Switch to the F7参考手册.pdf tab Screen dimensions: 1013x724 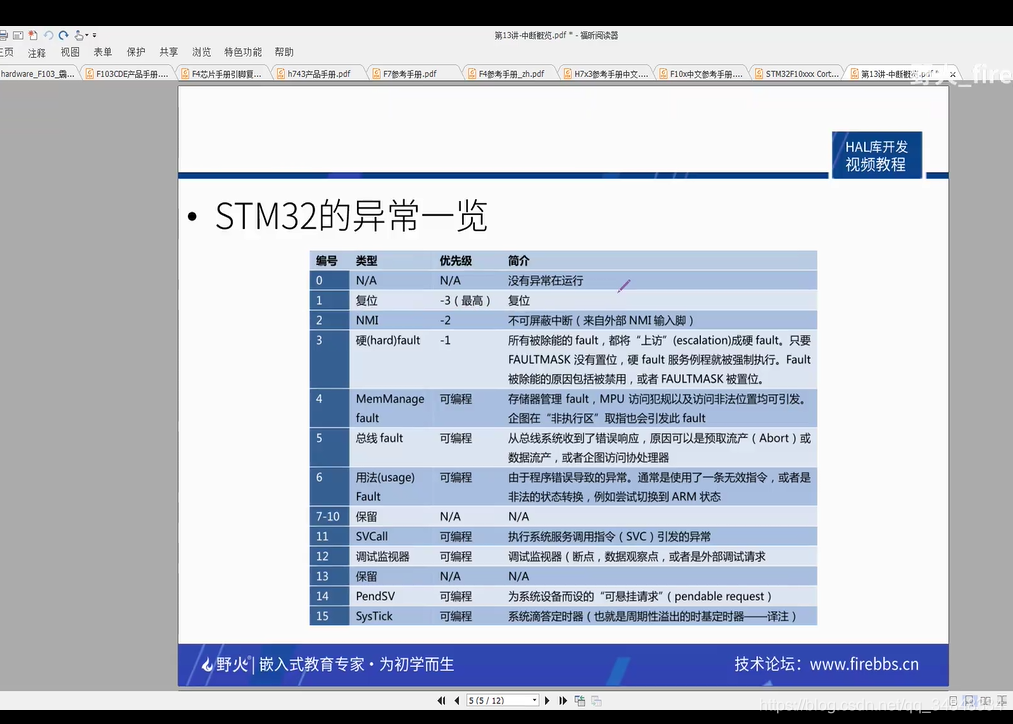pos(413,74)
